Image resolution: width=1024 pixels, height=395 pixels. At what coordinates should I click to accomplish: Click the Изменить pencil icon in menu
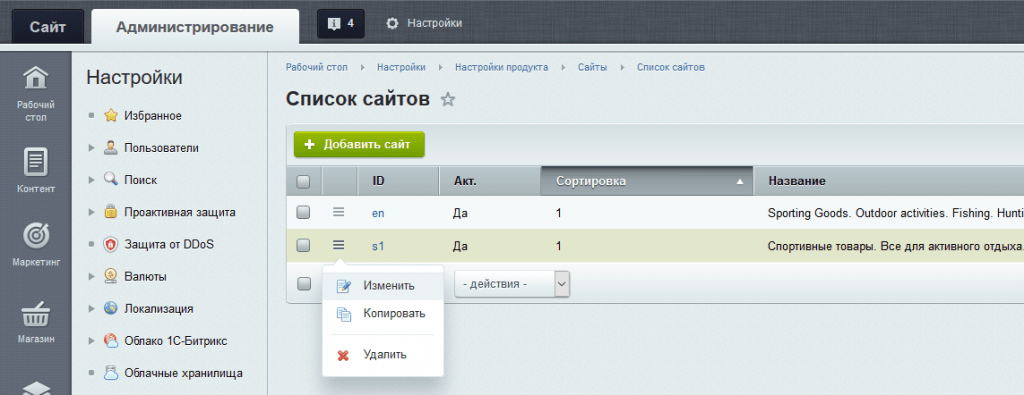click(343, 286)
